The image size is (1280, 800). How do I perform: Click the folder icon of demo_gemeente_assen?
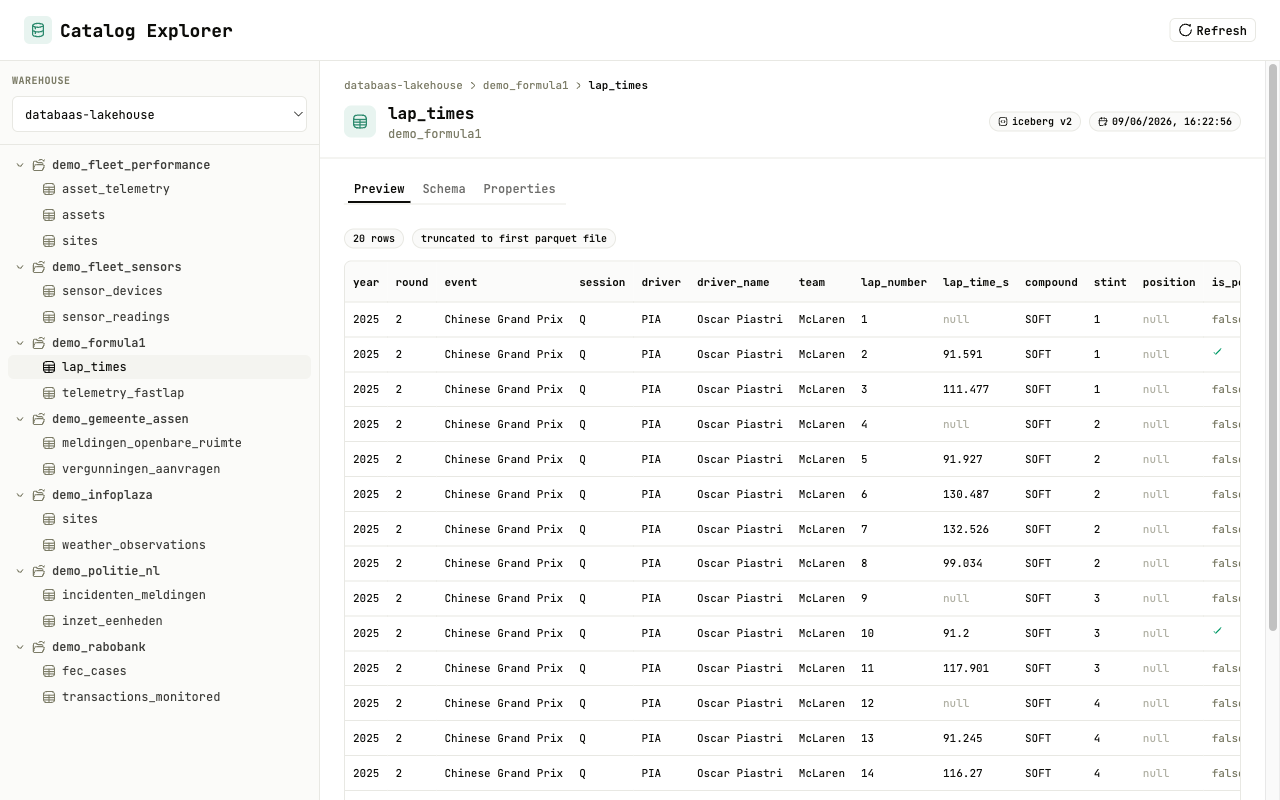pos(39,419)
